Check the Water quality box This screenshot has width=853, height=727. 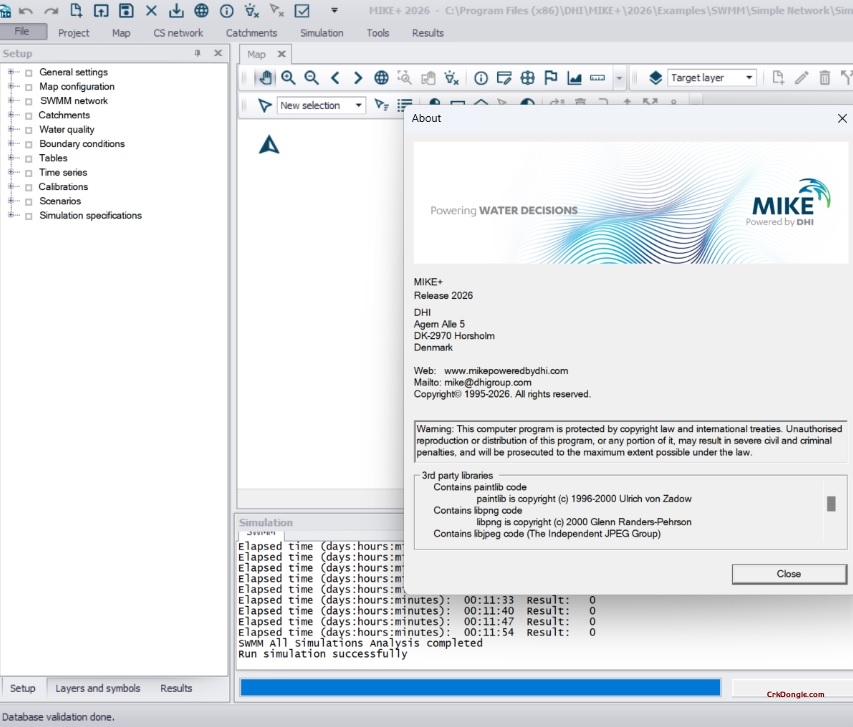point(29,130)
